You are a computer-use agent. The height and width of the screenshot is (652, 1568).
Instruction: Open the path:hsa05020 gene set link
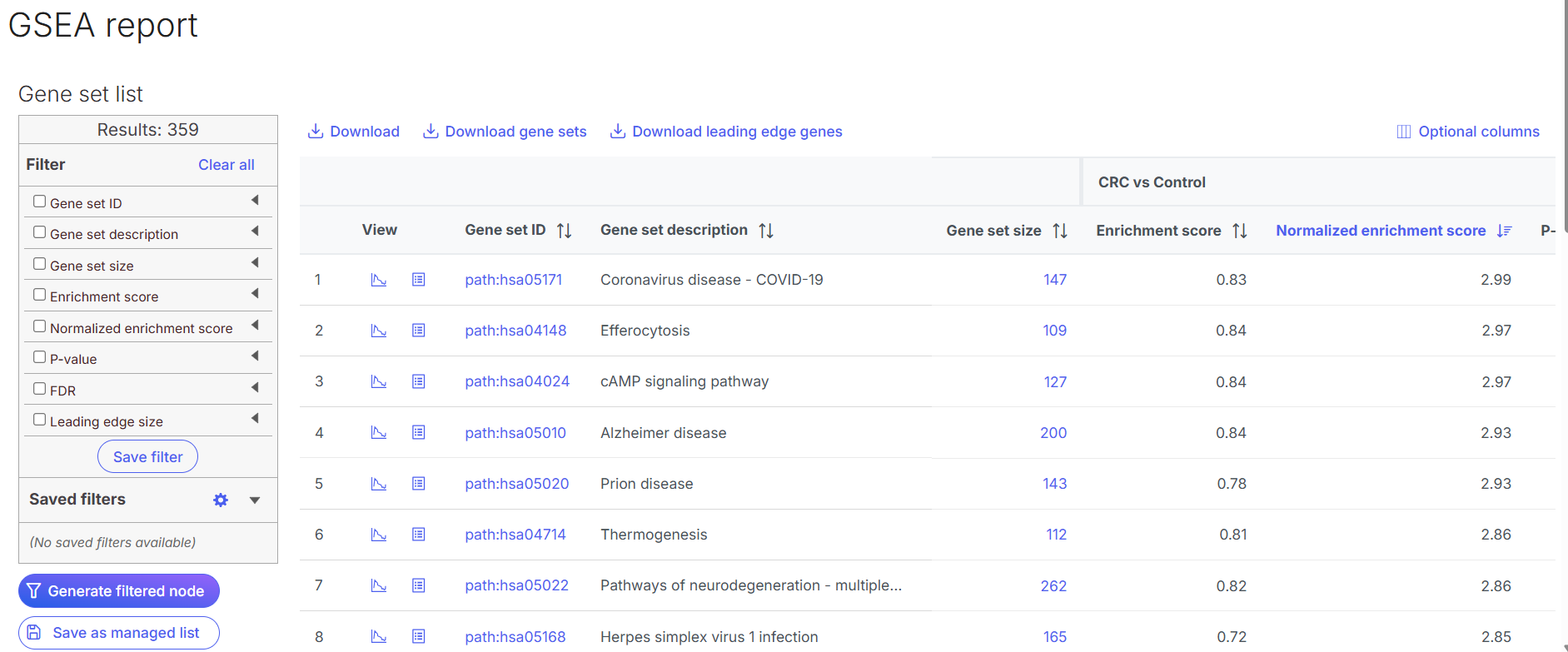516,484
